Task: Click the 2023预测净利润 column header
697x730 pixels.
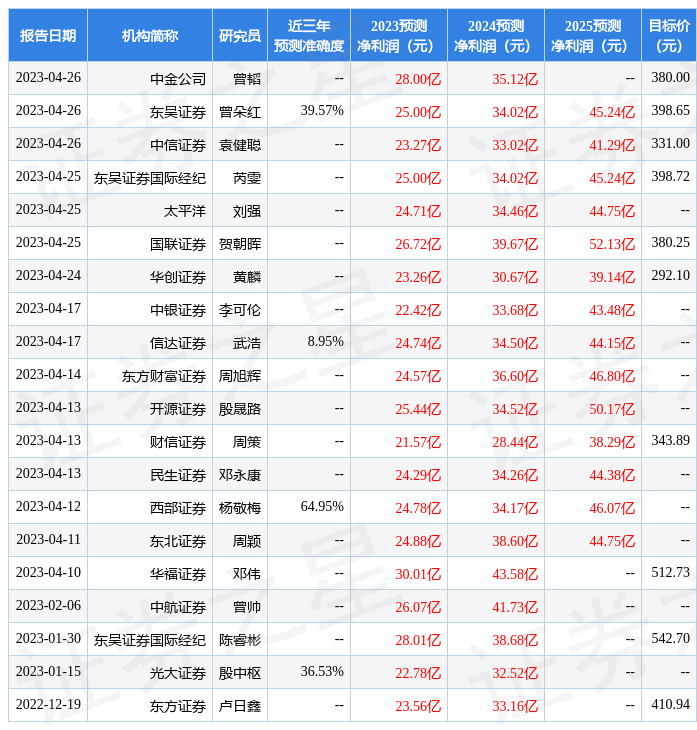Action: click(x=399, y=35)
